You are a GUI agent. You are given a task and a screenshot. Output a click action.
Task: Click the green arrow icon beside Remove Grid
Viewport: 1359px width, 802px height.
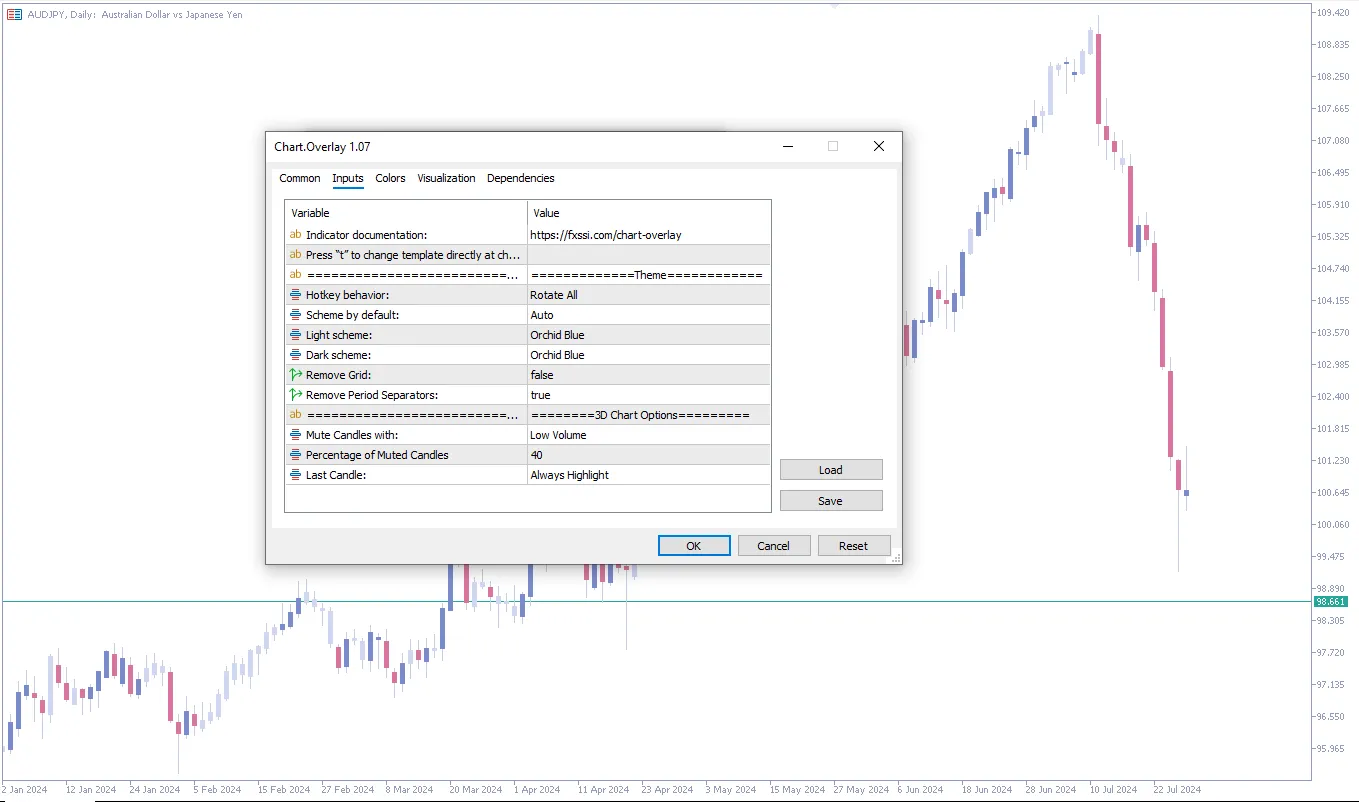tap(295, 374)
